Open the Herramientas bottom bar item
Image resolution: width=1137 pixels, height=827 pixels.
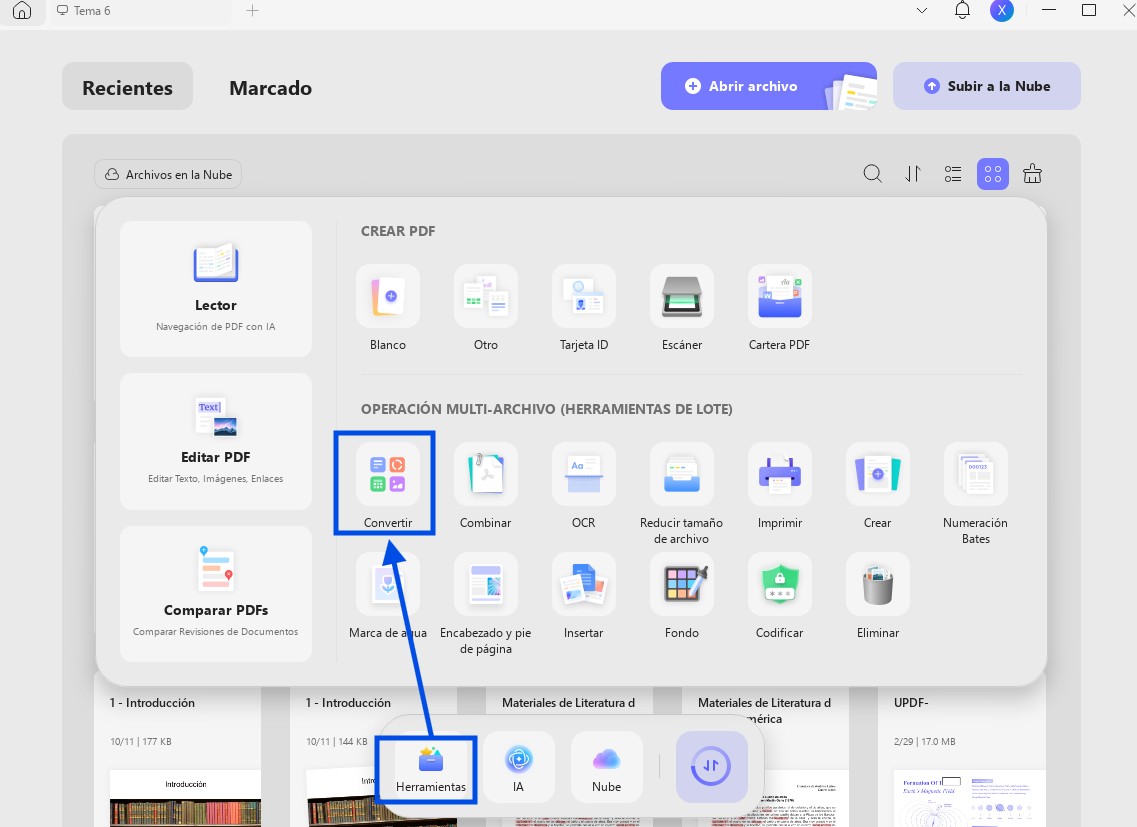click(x=431, y=769)
